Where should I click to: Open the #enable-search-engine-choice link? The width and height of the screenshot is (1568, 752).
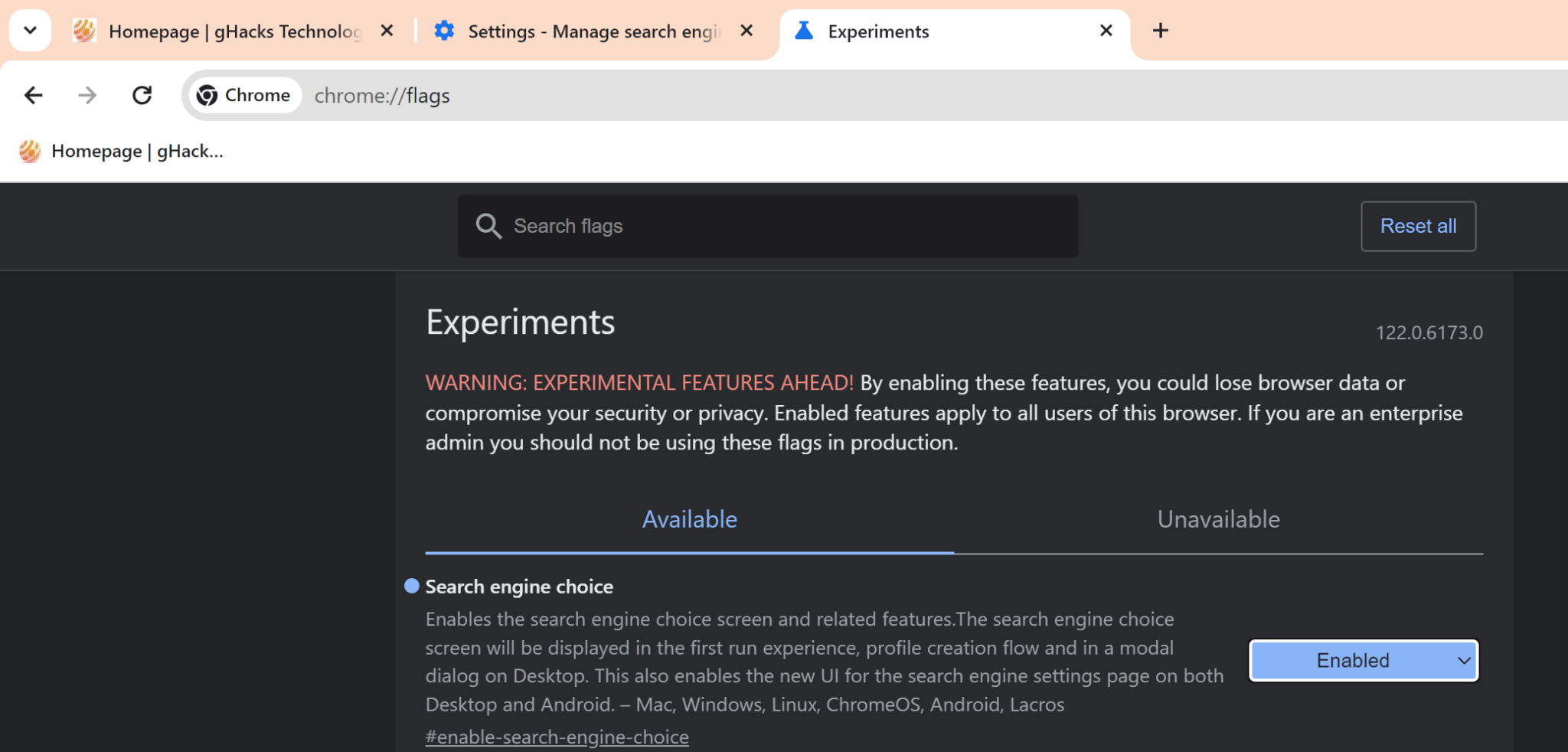557,736
